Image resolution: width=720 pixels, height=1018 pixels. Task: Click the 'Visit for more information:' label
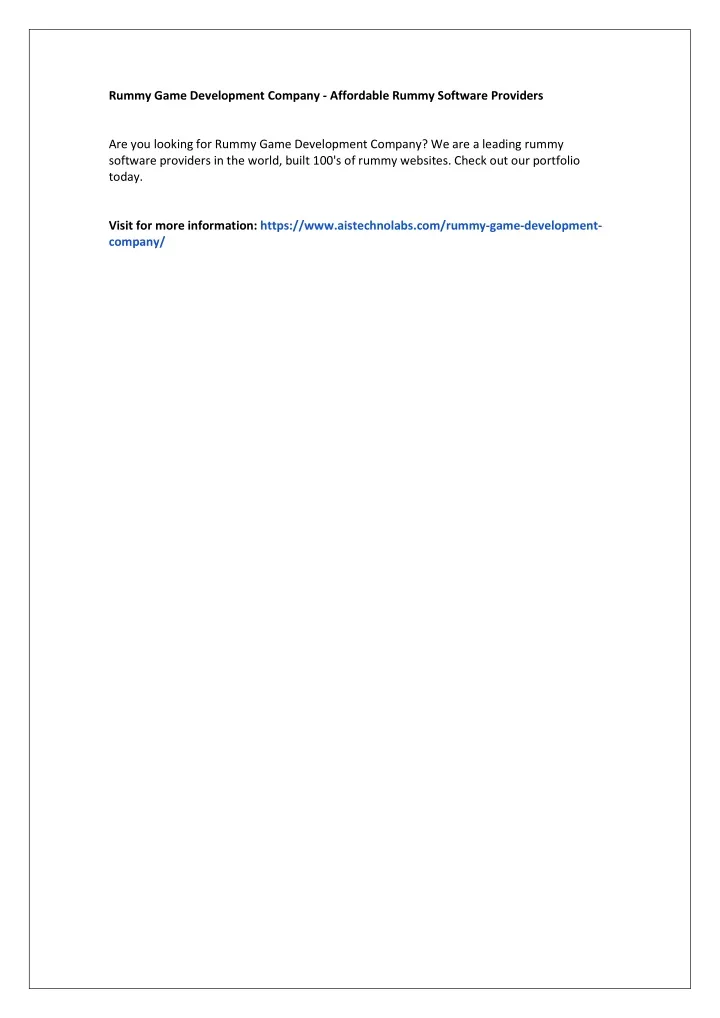pos(183,226)
